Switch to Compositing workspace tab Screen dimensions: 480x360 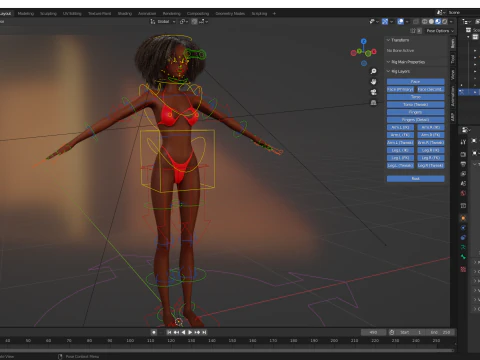coord(198,14)
